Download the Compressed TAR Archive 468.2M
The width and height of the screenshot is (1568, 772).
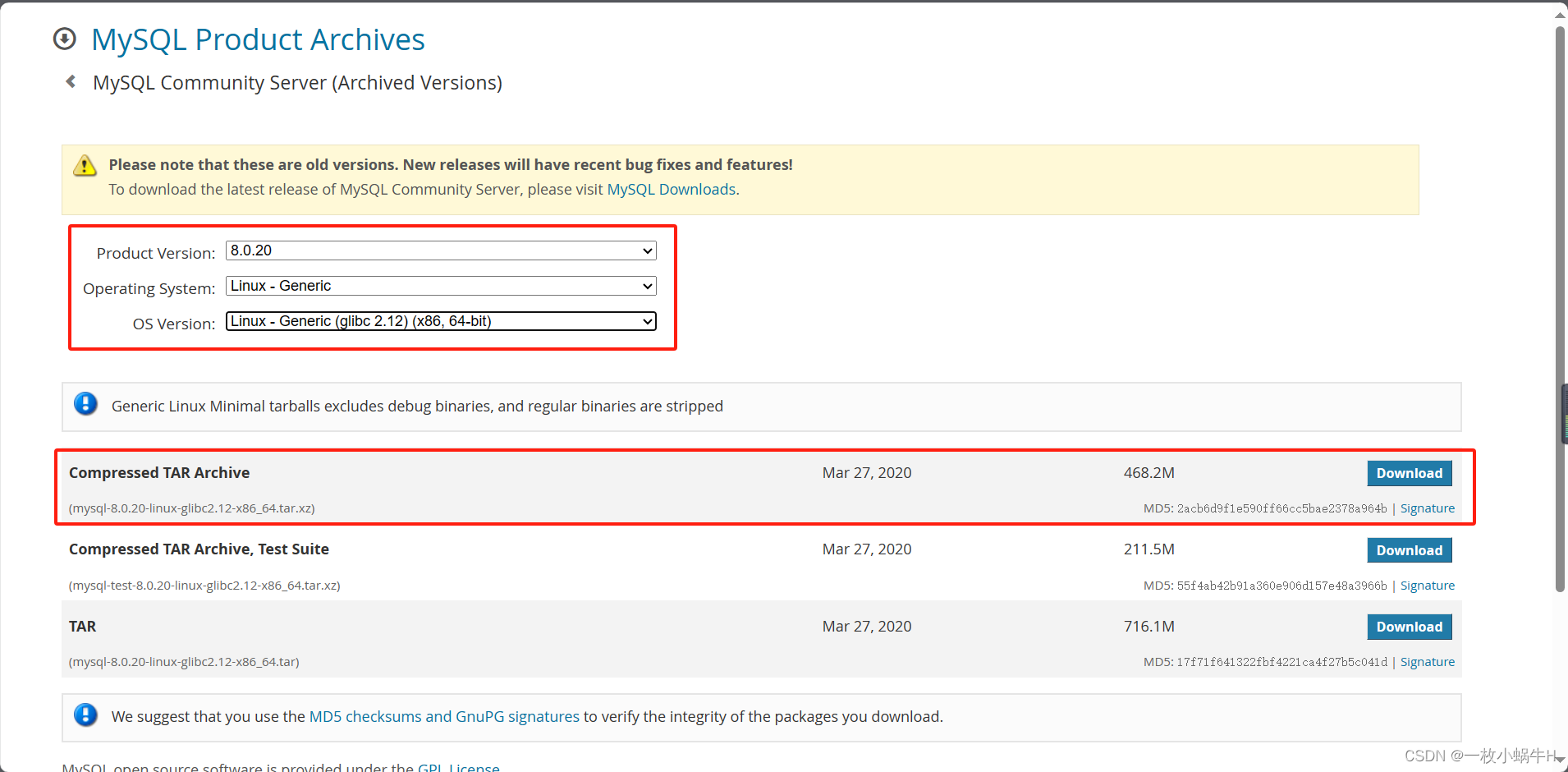(x=1409, y=473)
